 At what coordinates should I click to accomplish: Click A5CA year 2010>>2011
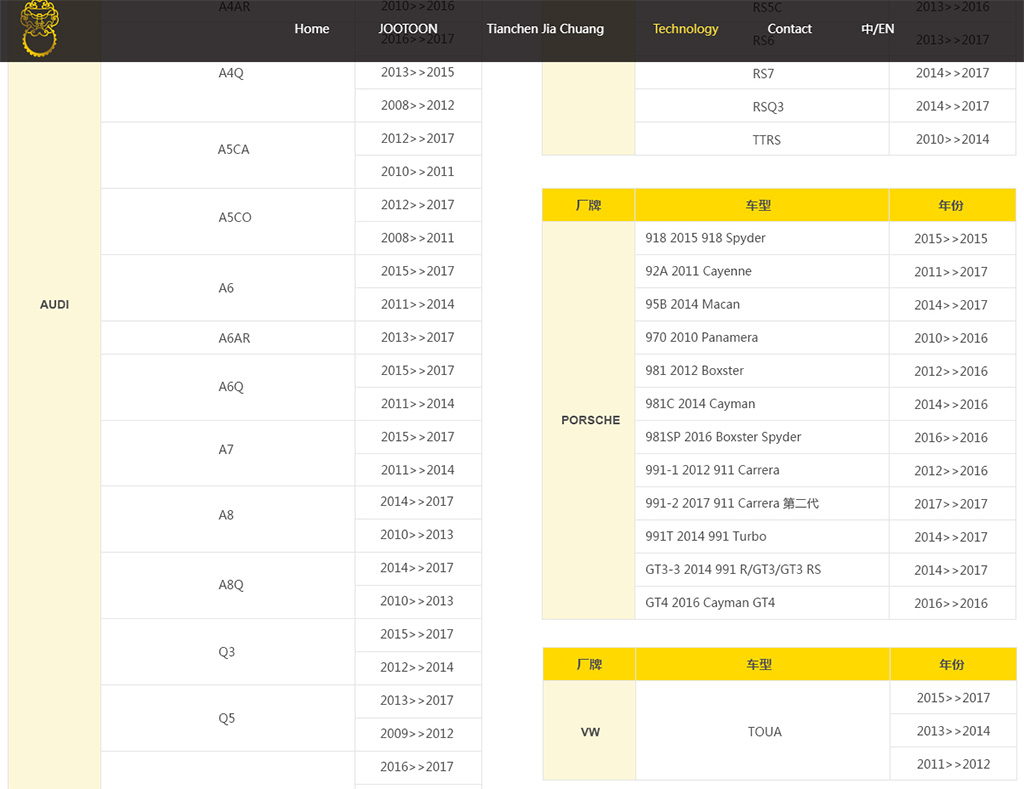pos(418,172)
